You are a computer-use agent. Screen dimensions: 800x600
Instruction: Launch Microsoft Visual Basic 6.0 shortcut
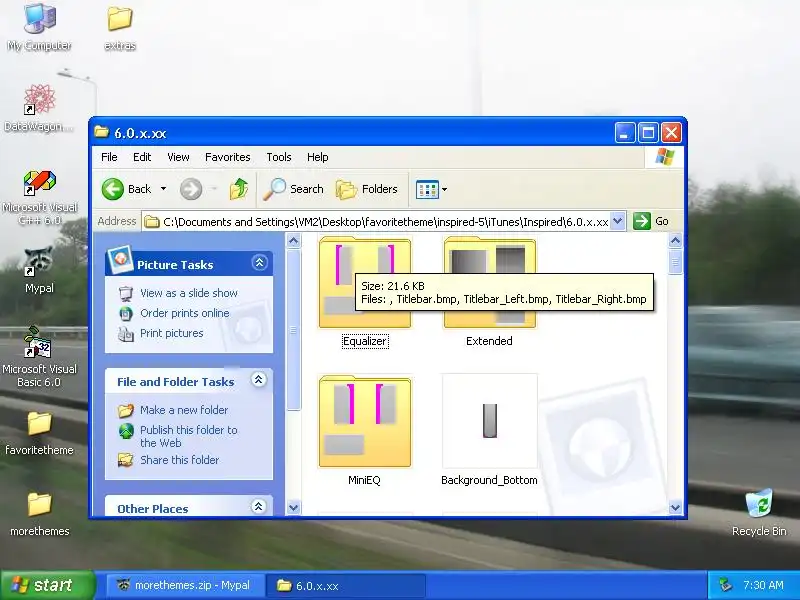(39, 357)
